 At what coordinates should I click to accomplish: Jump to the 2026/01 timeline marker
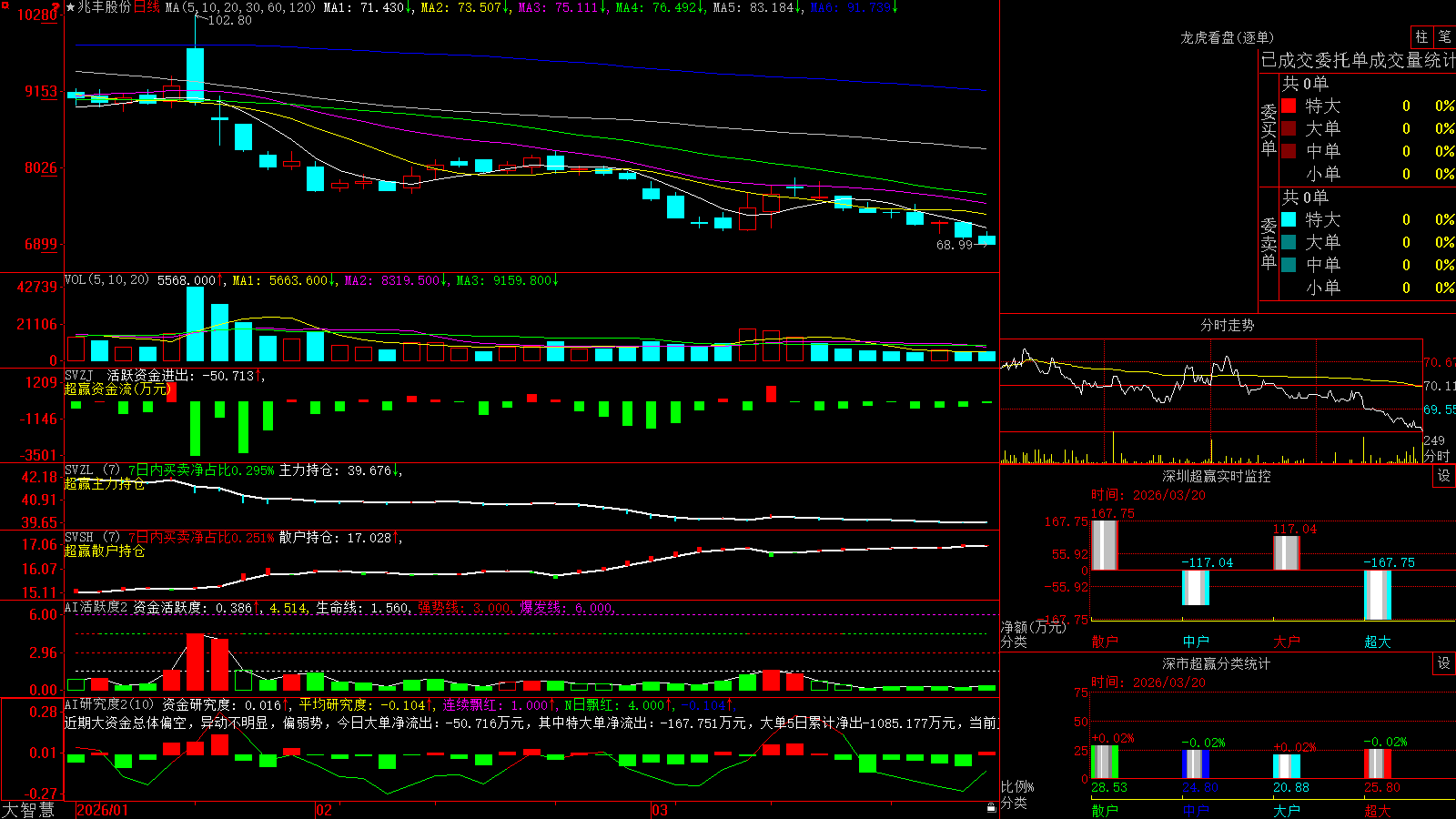(102, 810)
